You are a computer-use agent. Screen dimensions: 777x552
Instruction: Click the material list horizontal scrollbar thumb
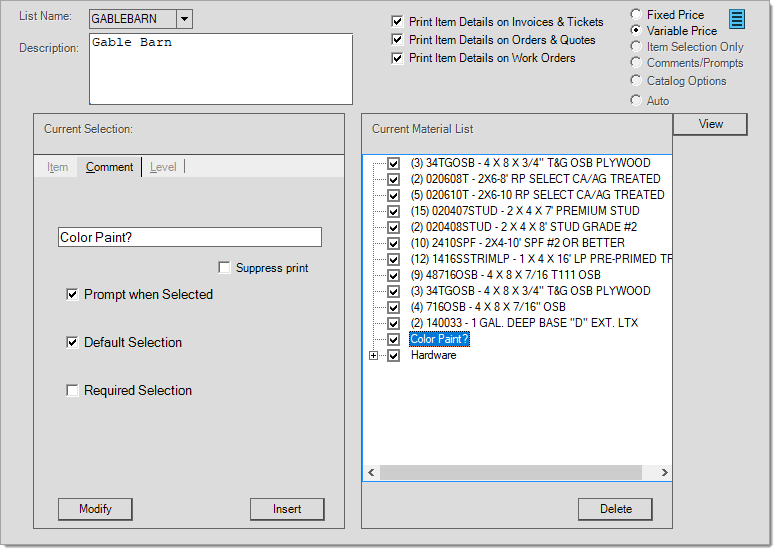[x=511, y=473]
